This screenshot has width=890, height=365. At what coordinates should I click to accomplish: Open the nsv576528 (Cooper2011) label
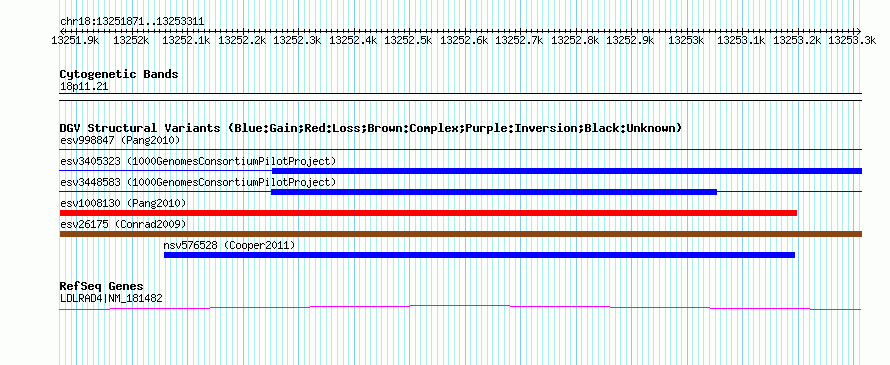click(x=229, y=245)
